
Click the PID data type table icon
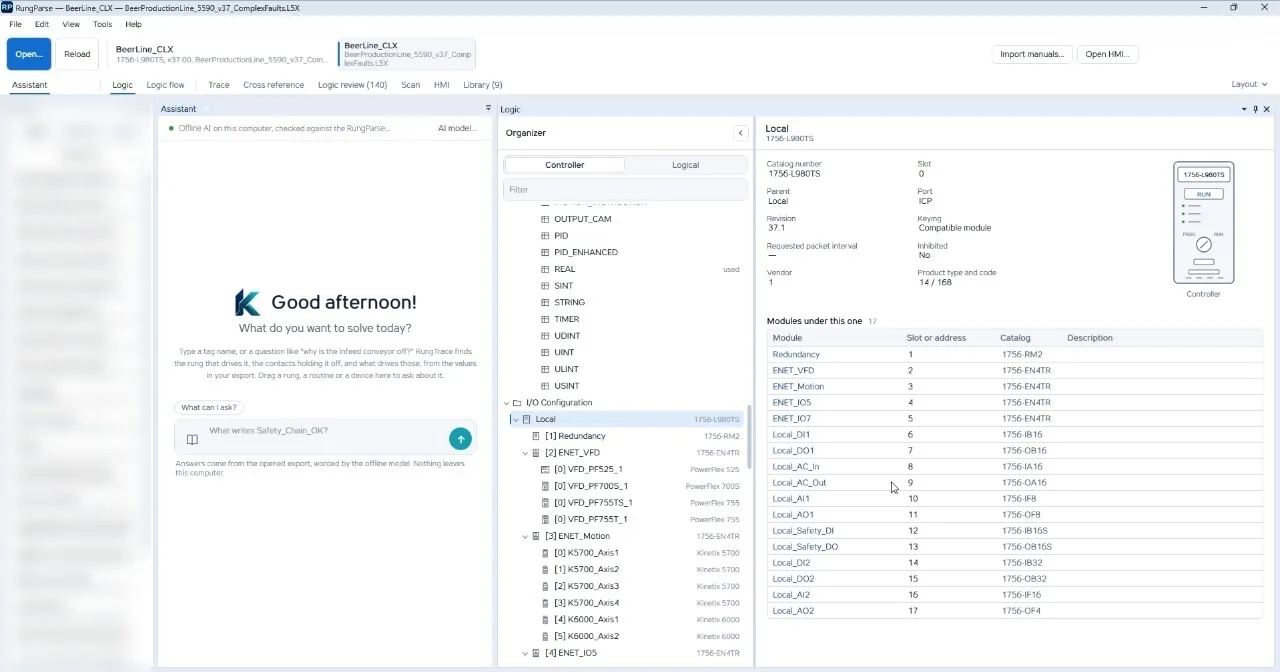545,236
